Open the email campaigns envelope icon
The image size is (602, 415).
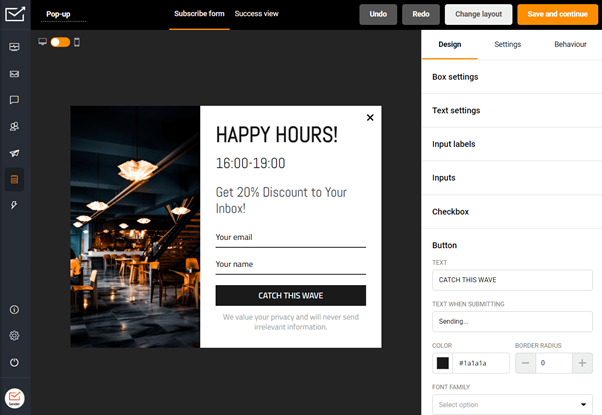pos(15,73)
